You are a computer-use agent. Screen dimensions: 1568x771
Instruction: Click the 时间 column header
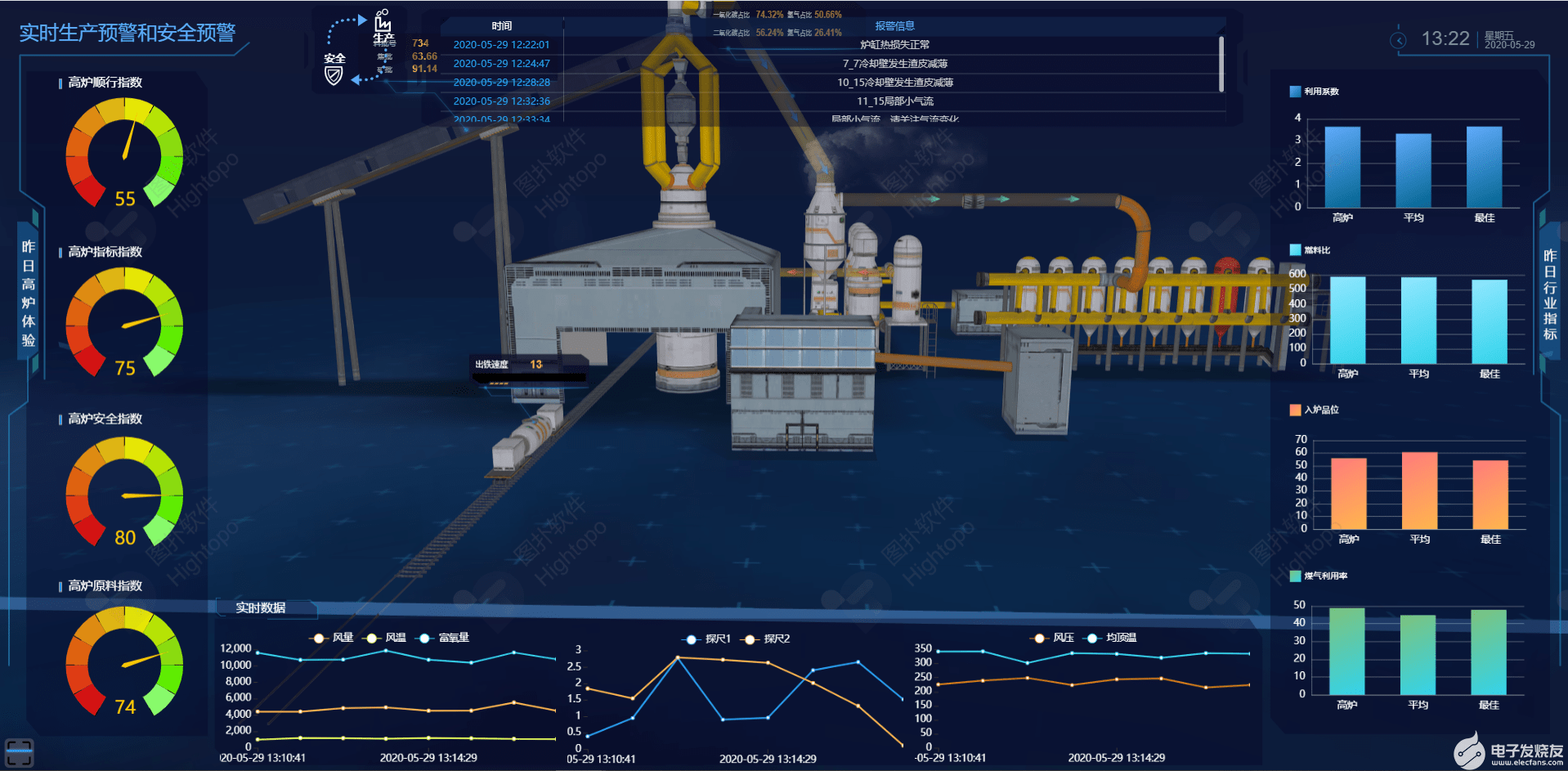502,26
